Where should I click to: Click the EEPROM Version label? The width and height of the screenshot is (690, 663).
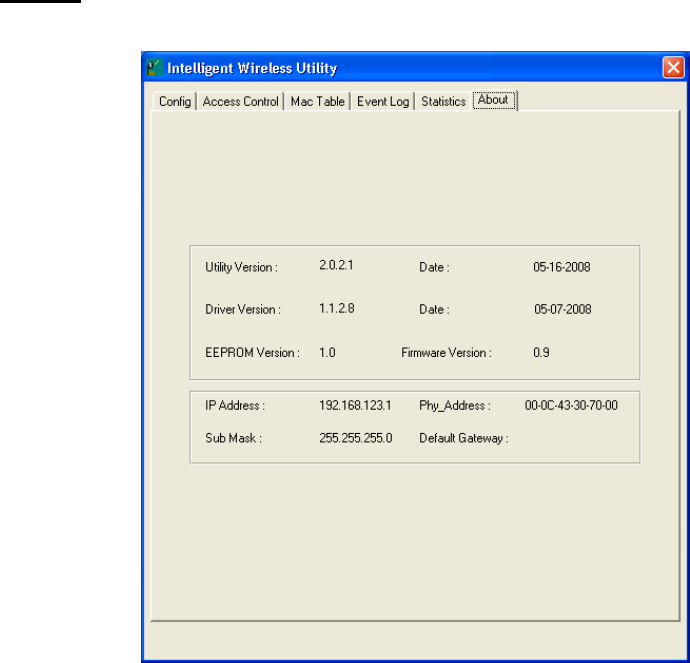tap(252, 353)
